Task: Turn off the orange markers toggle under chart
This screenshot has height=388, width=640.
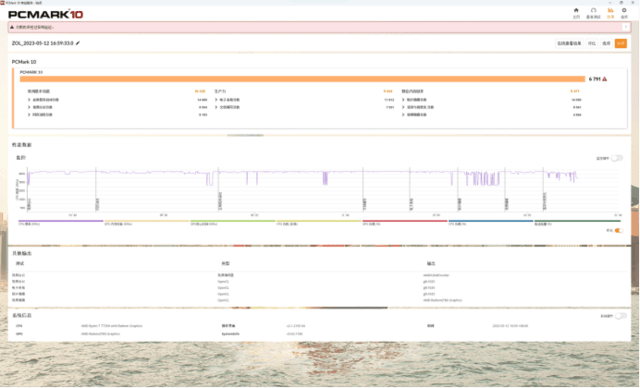Action: point(619,231)
